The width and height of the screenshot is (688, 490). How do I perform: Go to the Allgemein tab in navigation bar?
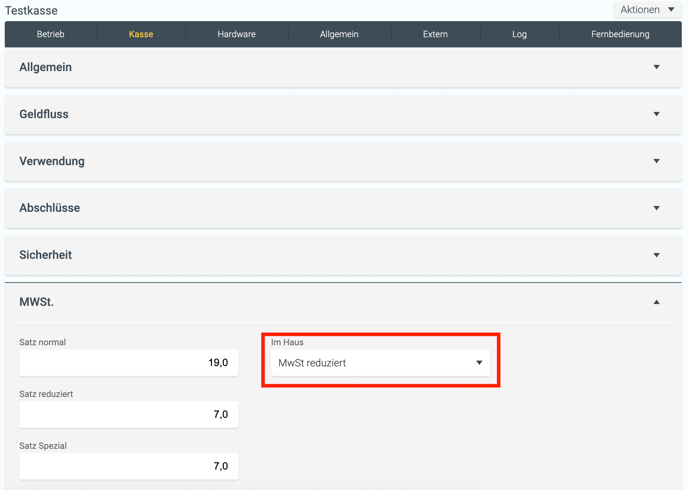[x=339, y=34]
